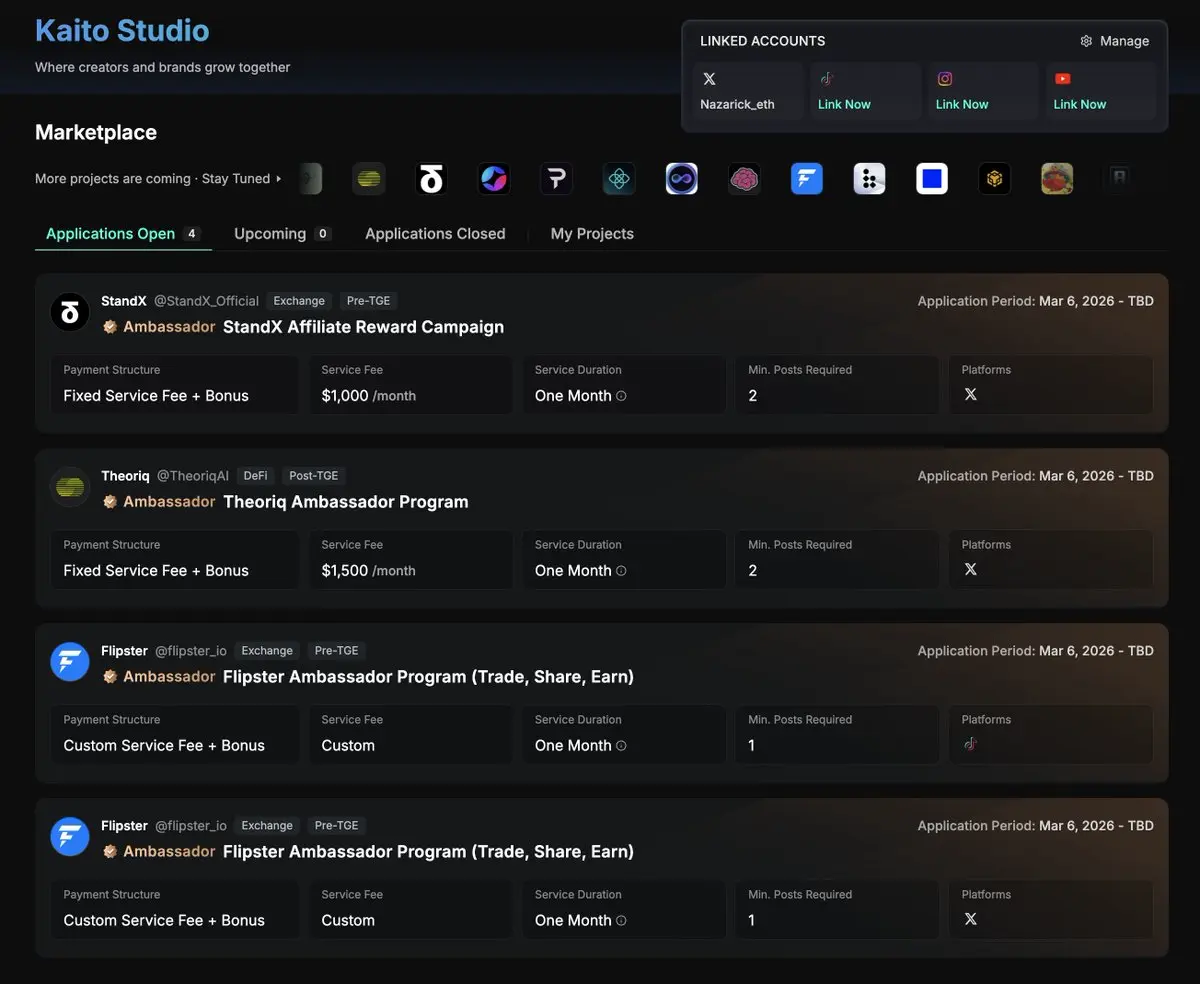
Task: Show info icon beside Theoriq's One Month duration
Action: tap(621, 571)
